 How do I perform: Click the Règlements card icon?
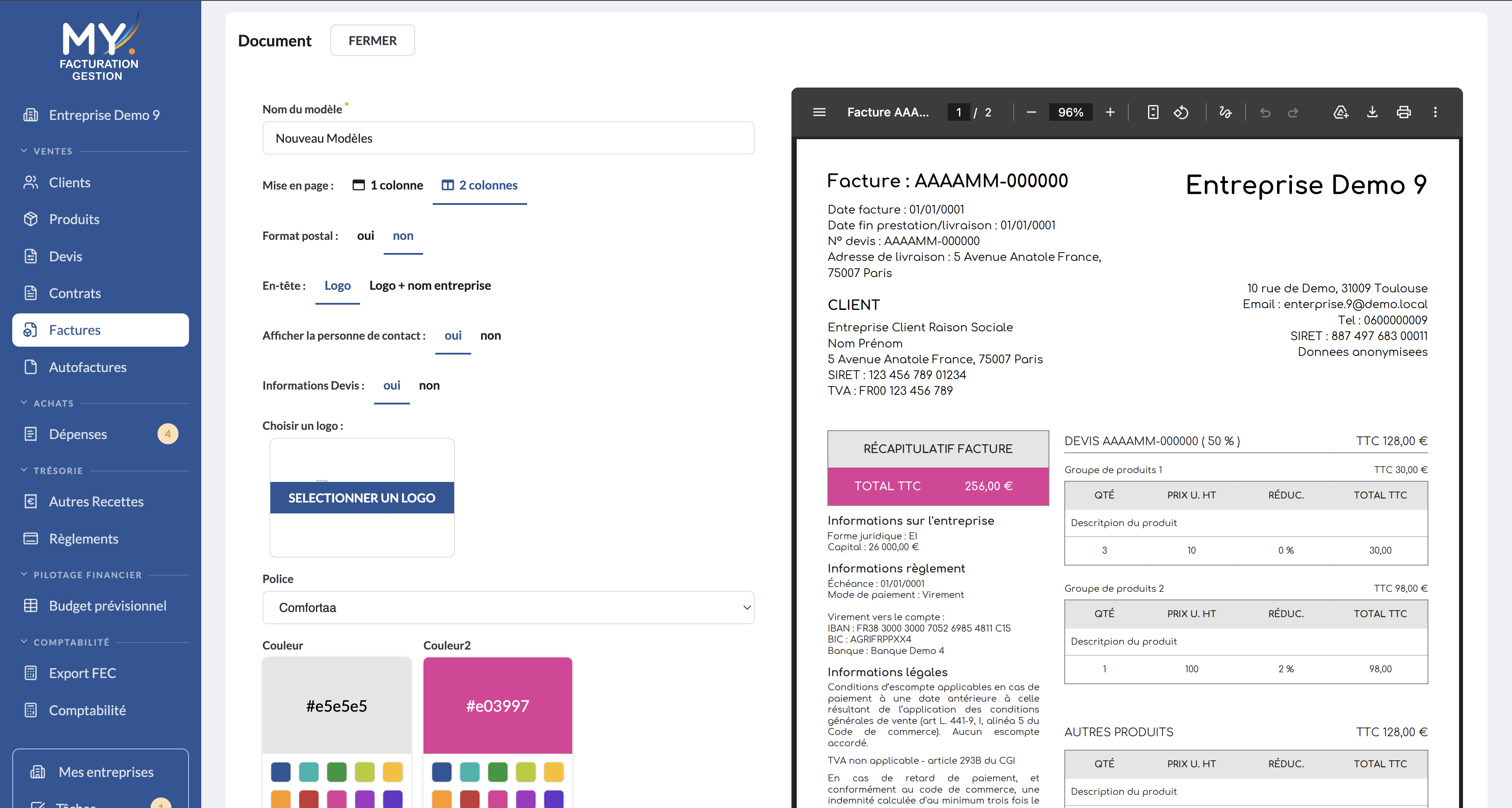coord(31,538)
